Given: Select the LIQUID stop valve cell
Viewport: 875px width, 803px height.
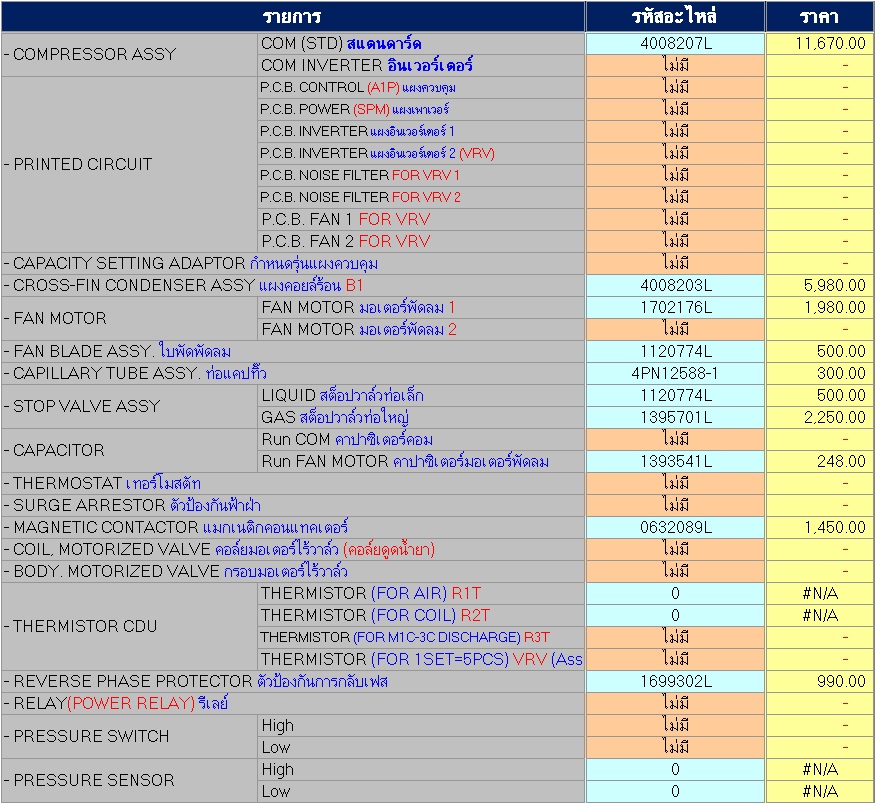Looking at the screenshot, I should click(x=421, y=396).
